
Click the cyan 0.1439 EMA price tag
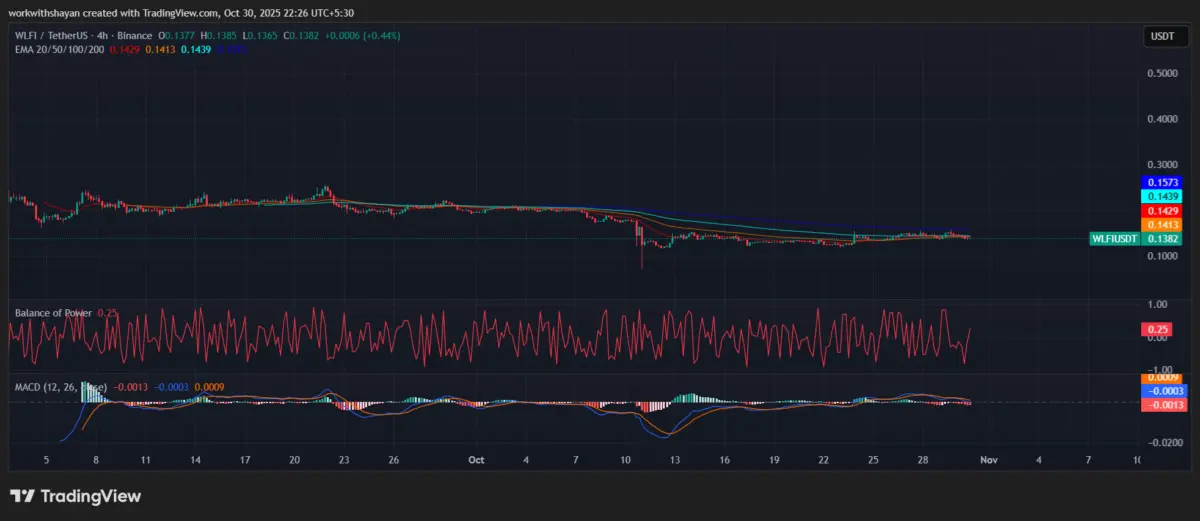(1161, 197)
